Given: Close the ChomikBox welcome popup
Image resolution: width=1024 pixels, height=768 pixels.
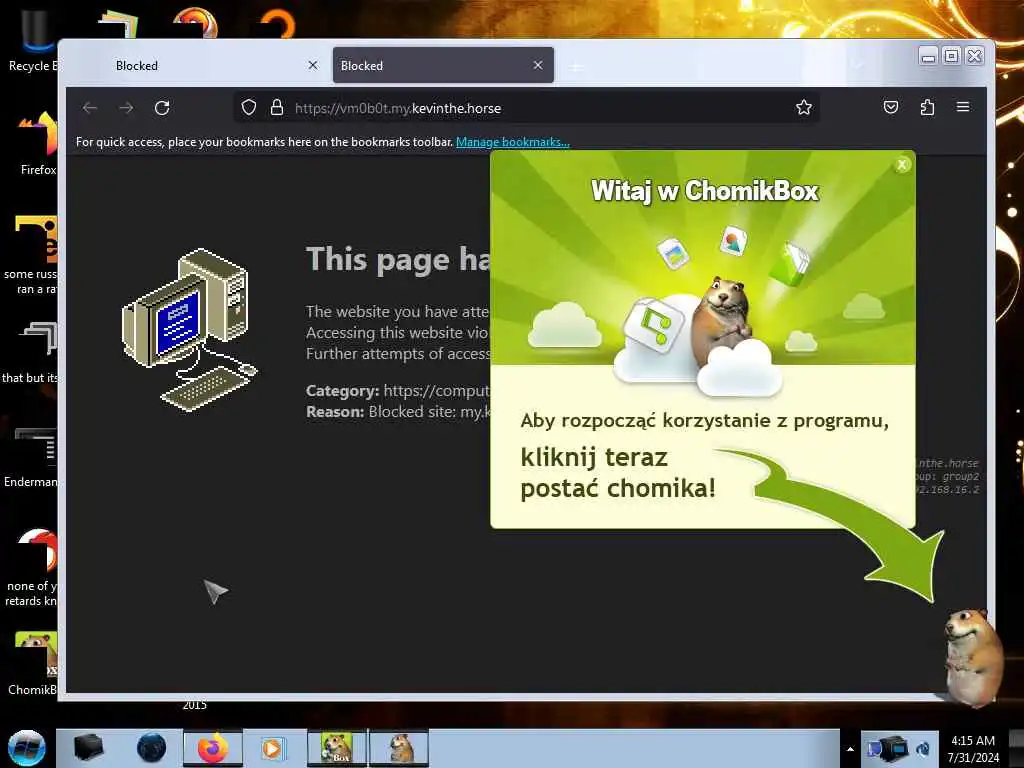Looking at the screenshot, I should click(902, 165).
